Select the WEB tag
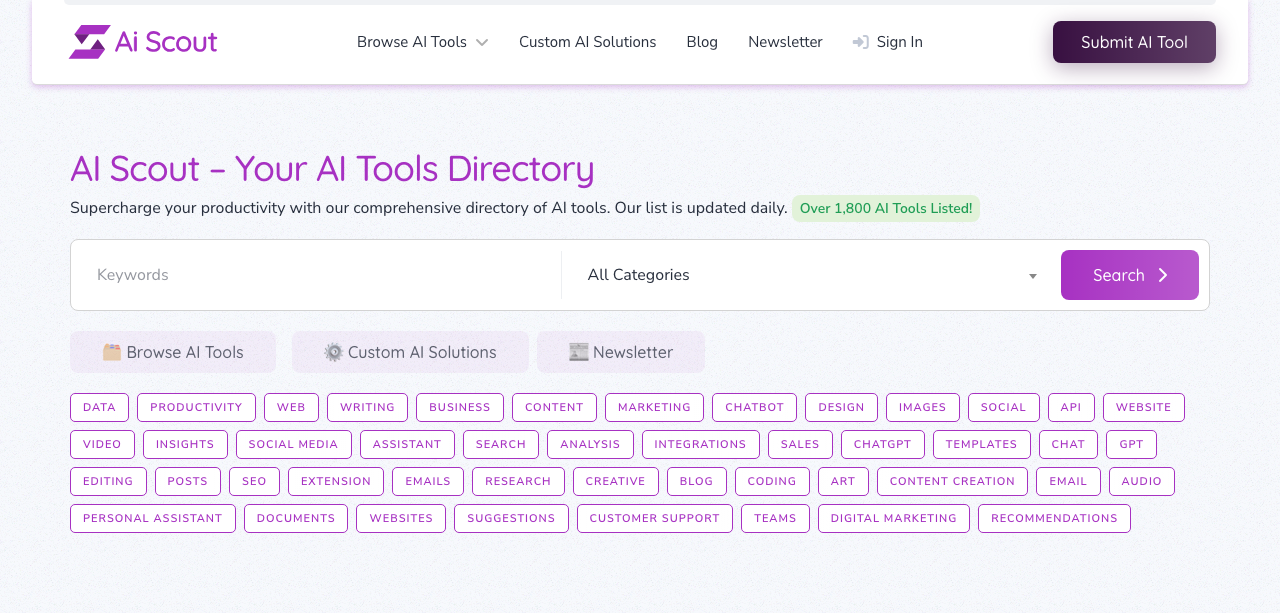This screenshot has height=613, width=1280. [291, 407]
